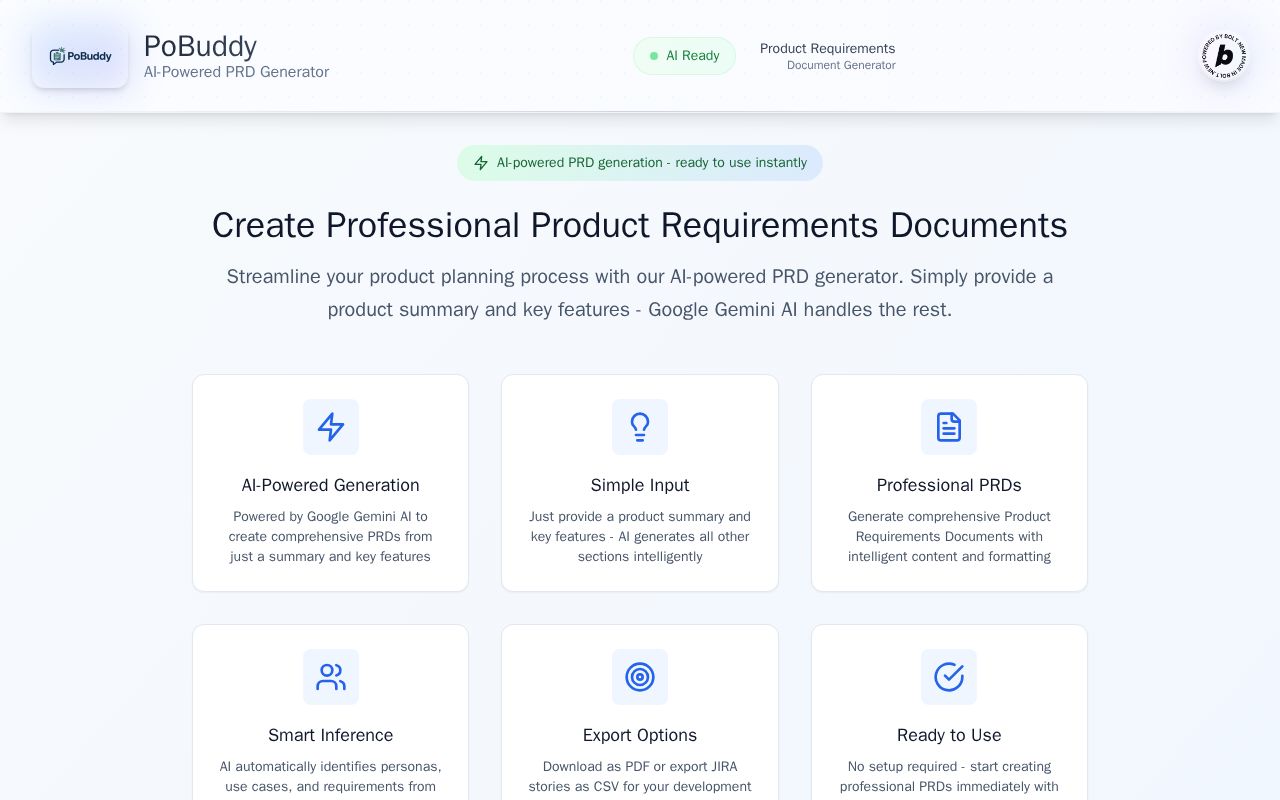The height and width of the screenshot is (800, 1280).
Task: Click the Powered by Google Gemini AI description
Action: tap(331, 537)
